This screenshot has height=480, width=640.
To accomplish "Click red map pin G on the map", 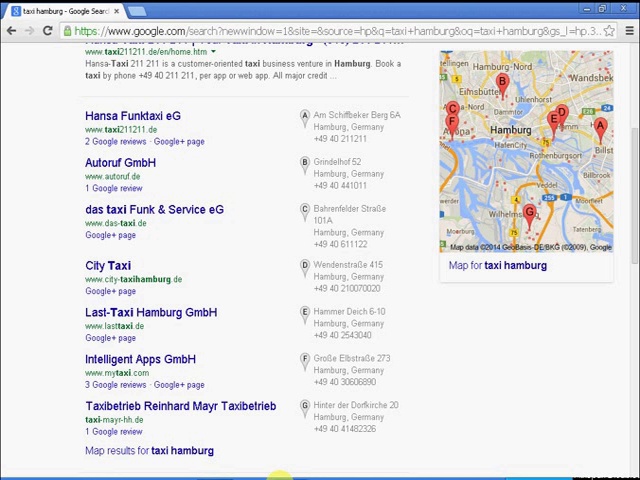I will [529, 213].
